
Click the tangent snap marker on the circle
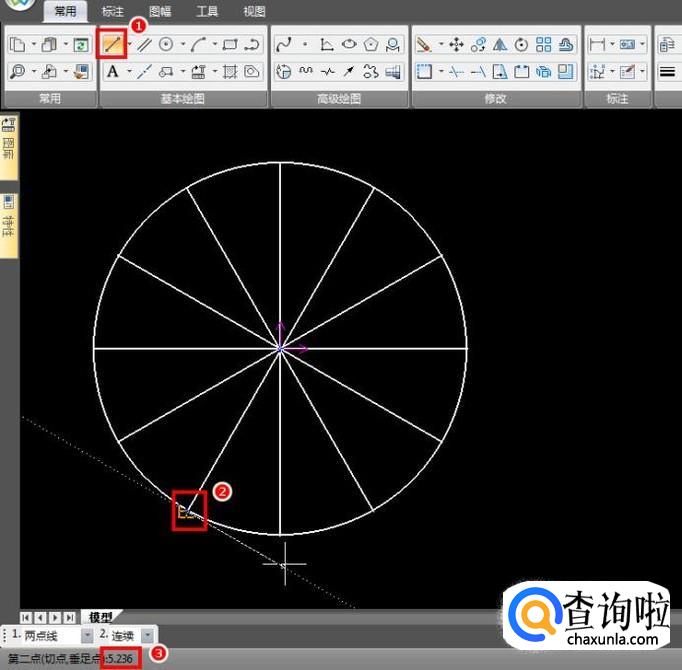pyautogui.click(x=186, y=511)
